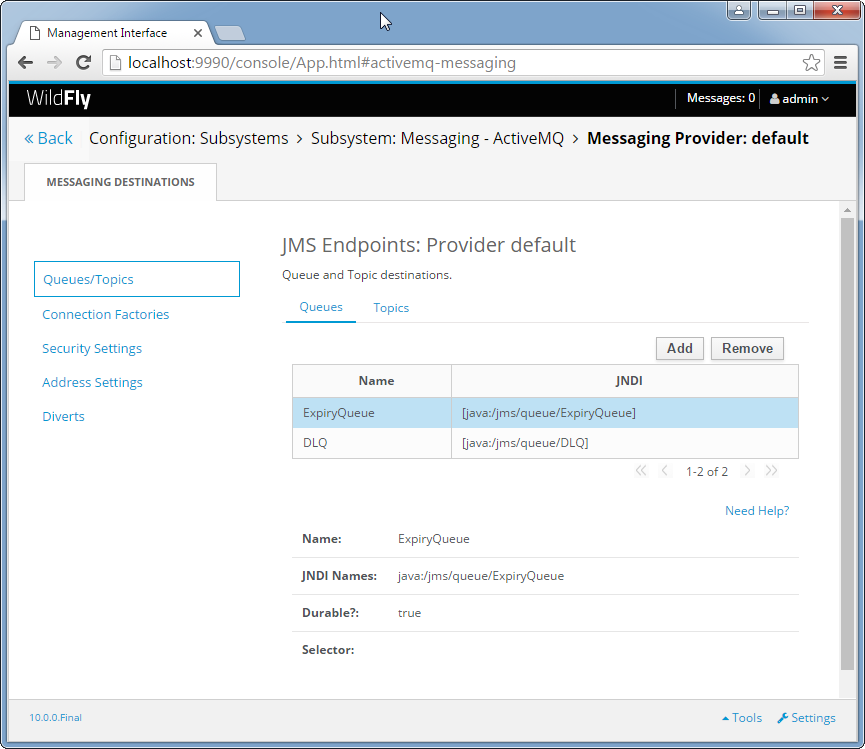Click the Add queue button
This screenshot has height=749, width=865.
680,349
